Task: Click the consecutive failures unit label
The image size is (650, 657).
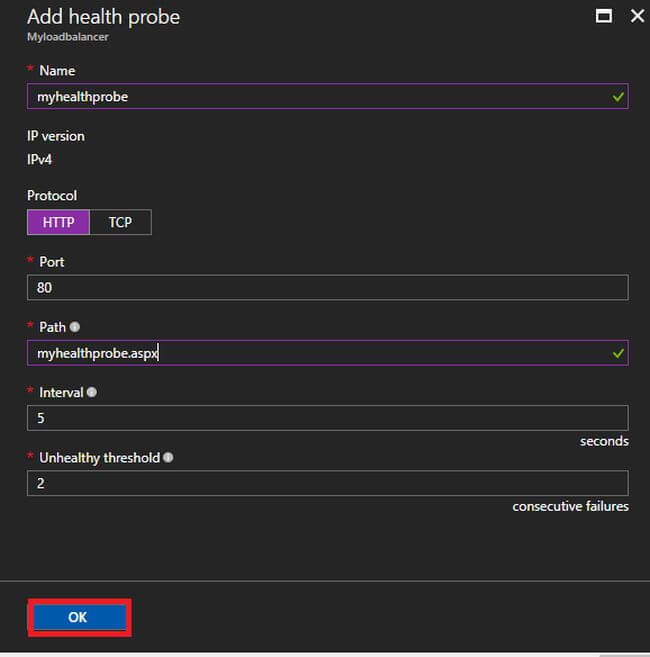Action: click(x=570, y=507)
